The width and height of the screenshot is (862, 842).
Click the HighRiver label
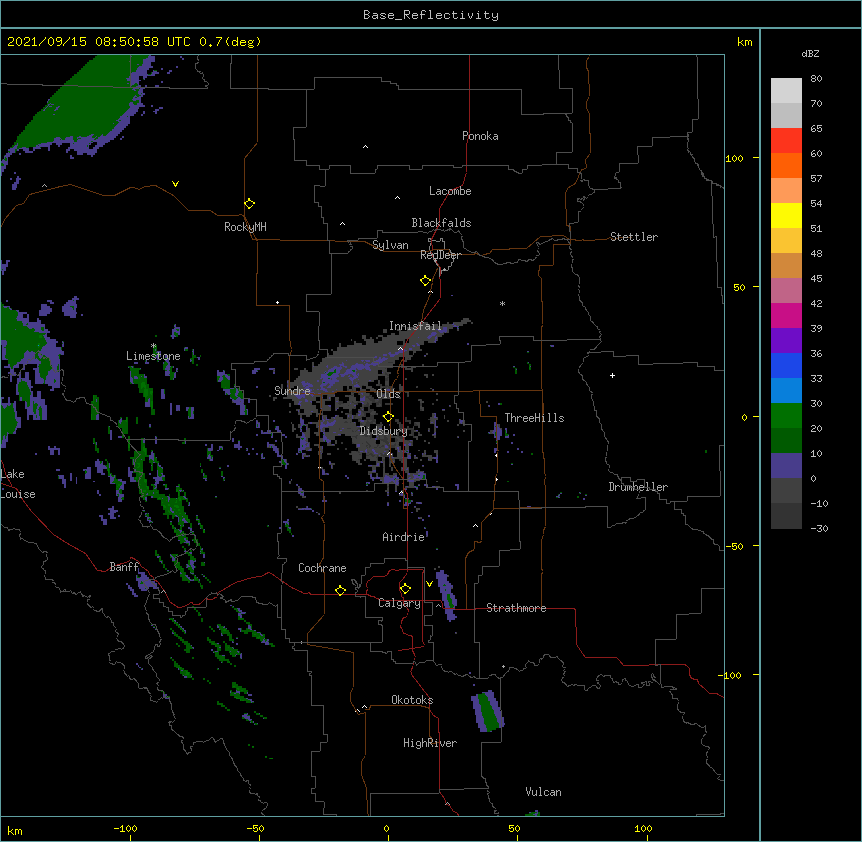click(430, 743)
